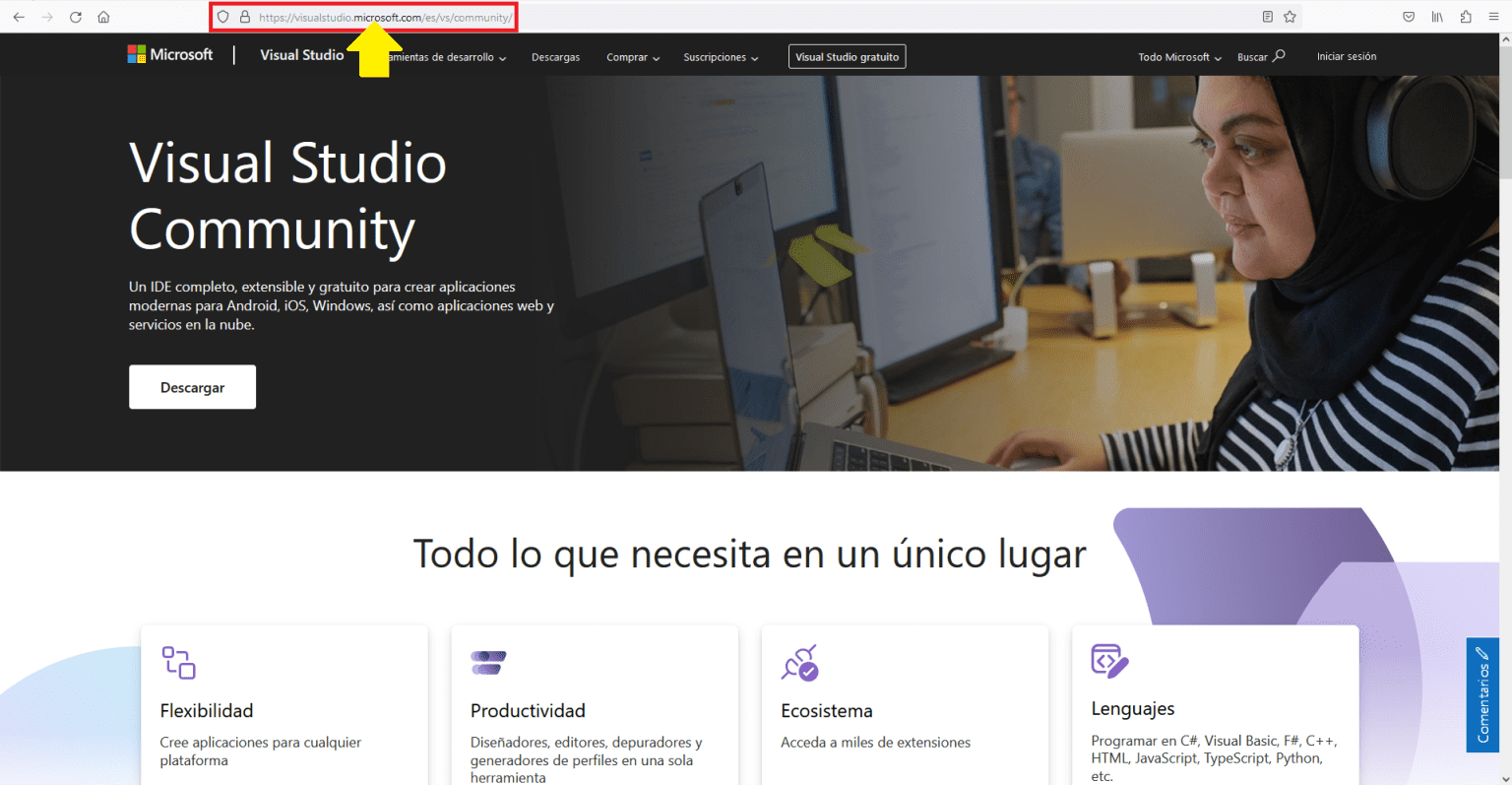This screenshot has height=785, width=1512.
Task: Open the Buscar magnifier search
Action: 1261,56
